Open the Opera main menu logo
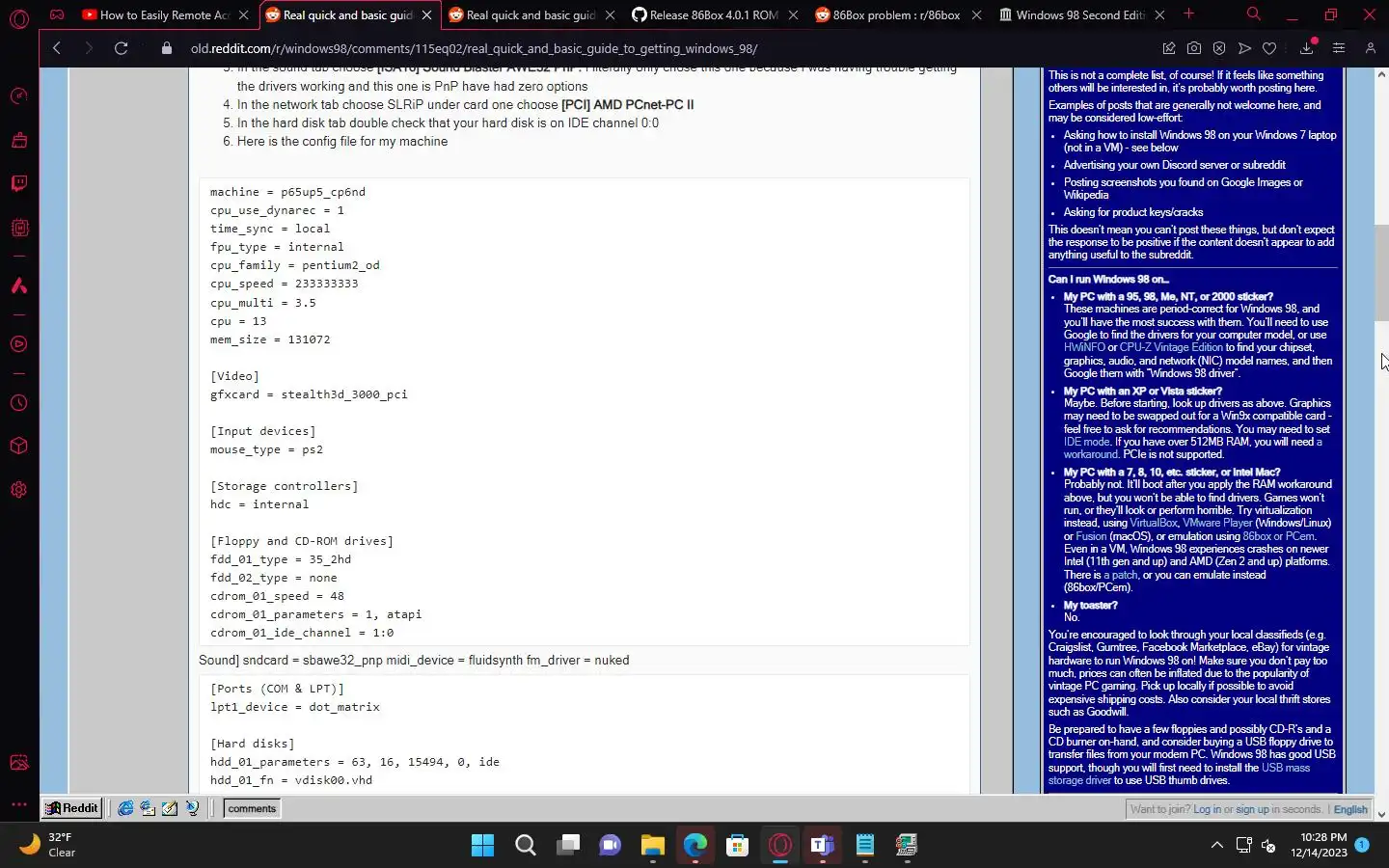Image resolution: width=1389 pixels, height=868 pixels. pos(19,17)
